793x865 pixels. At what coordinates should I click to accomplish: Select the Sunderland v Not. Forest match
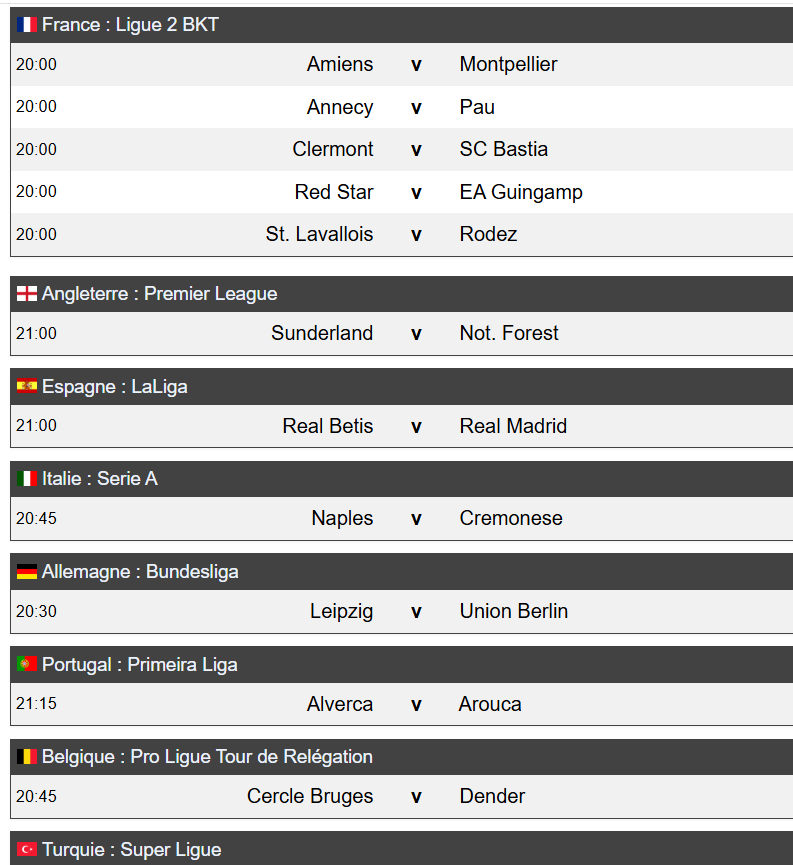416,334
